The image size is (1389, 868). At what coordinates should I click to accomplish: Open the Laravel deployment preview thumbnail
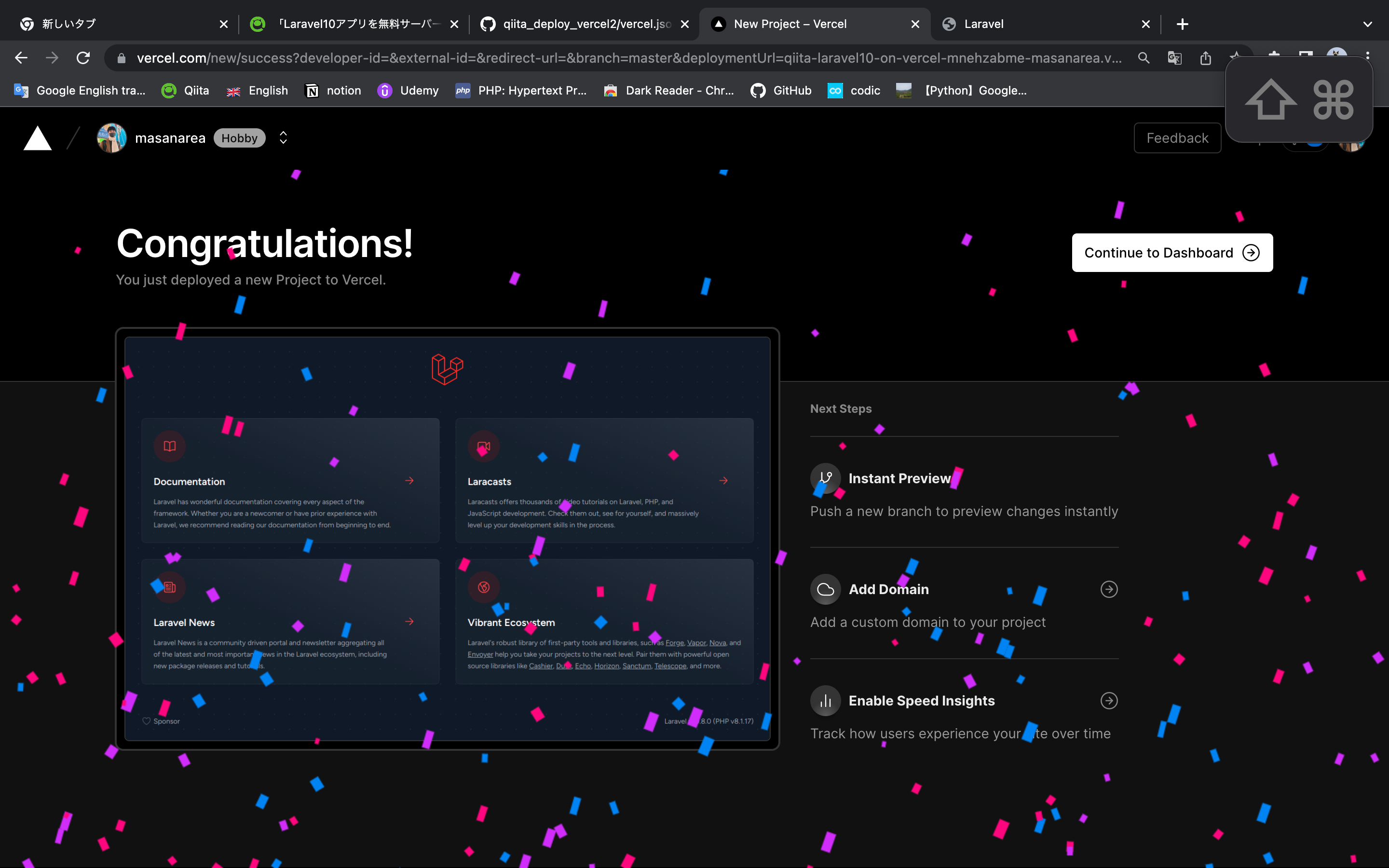447,539
